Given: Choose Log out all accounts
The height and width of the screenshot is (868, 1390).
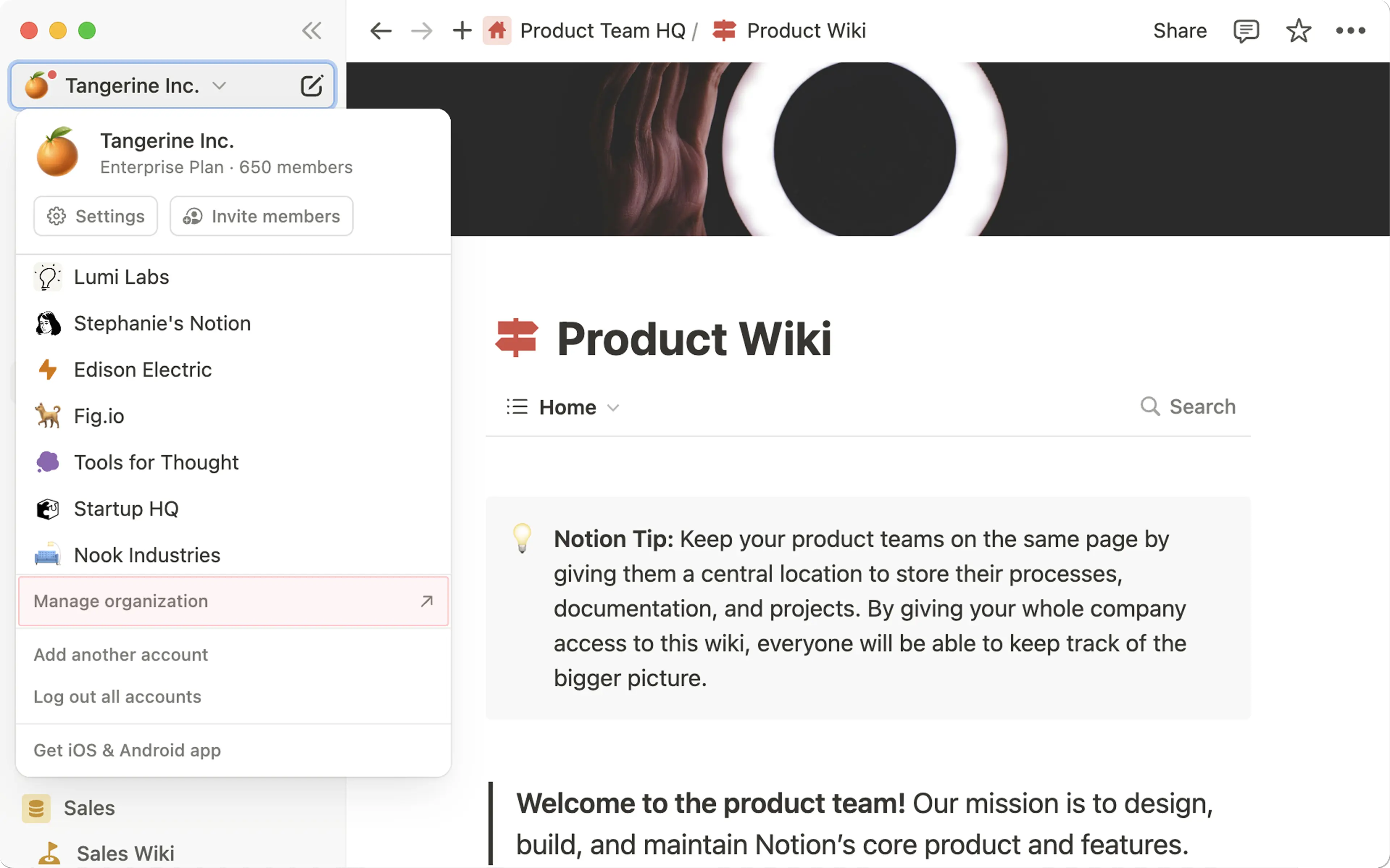Looking at the screenshot, I should (x=118, y=697).
